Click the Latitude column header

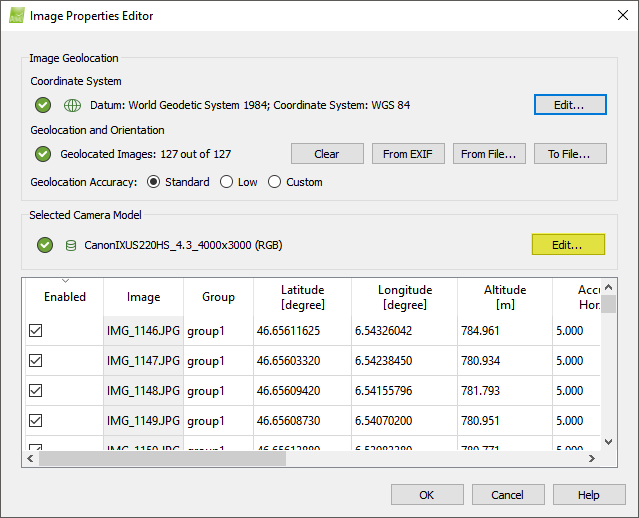tap(302, 297)
